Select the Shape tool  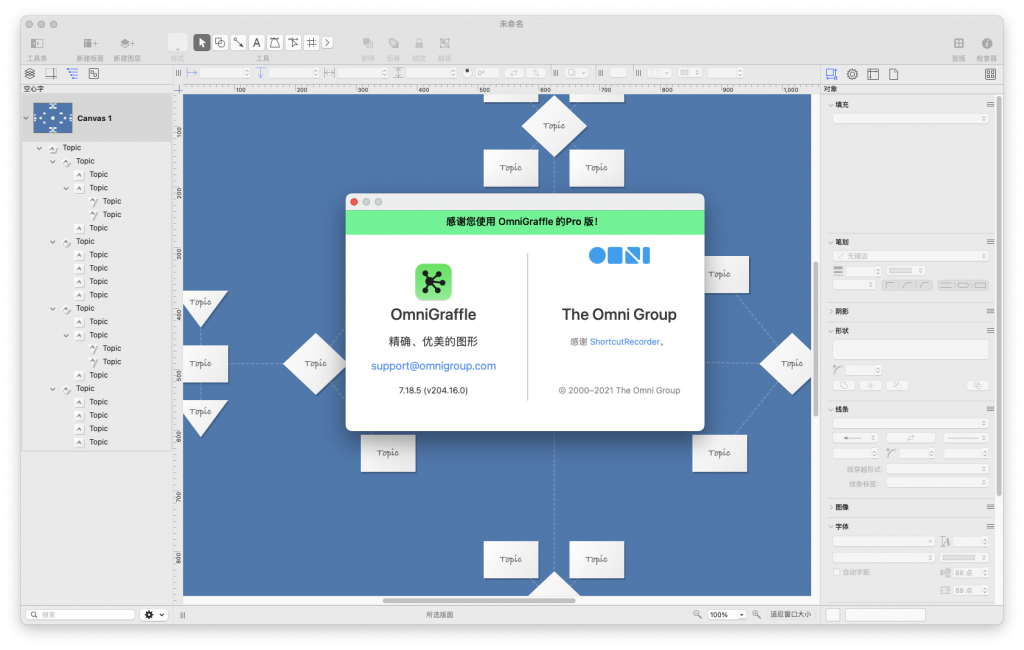click(220, 42)
